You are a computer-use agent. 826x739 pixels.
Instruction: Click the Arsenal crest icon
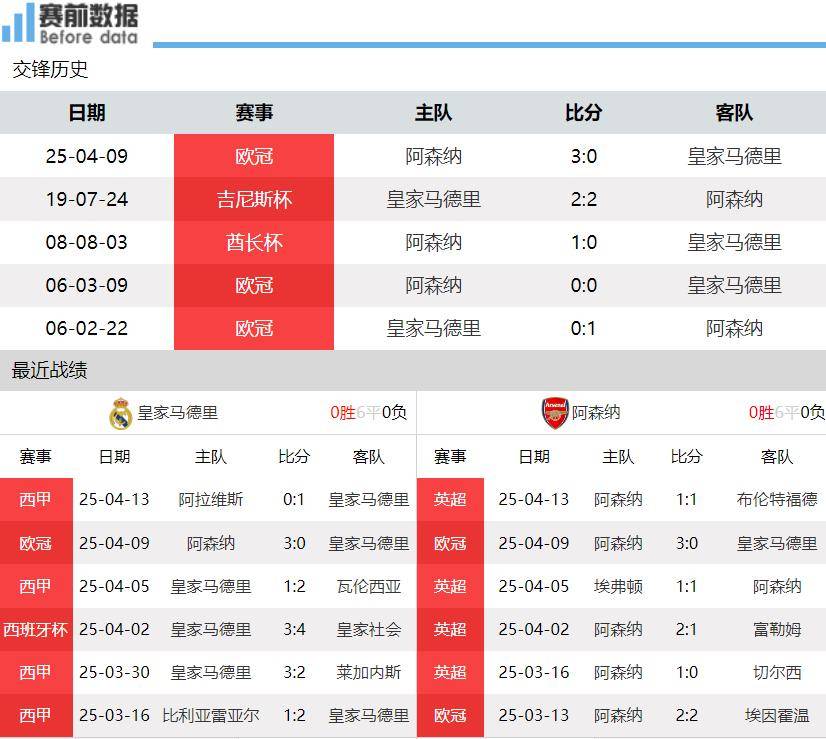555,413
